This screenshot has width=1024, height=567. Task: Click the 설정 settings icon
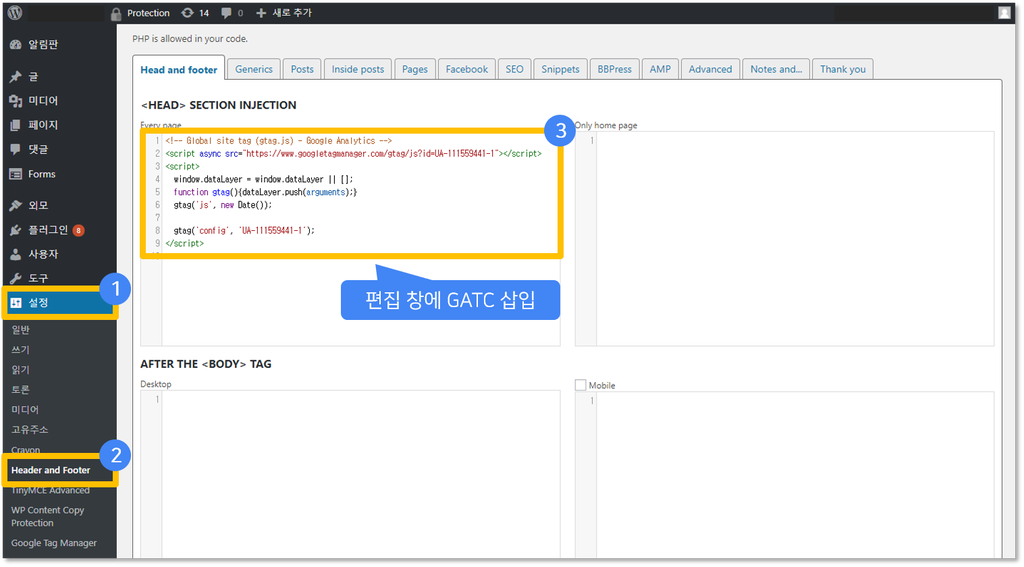[16, 302]
